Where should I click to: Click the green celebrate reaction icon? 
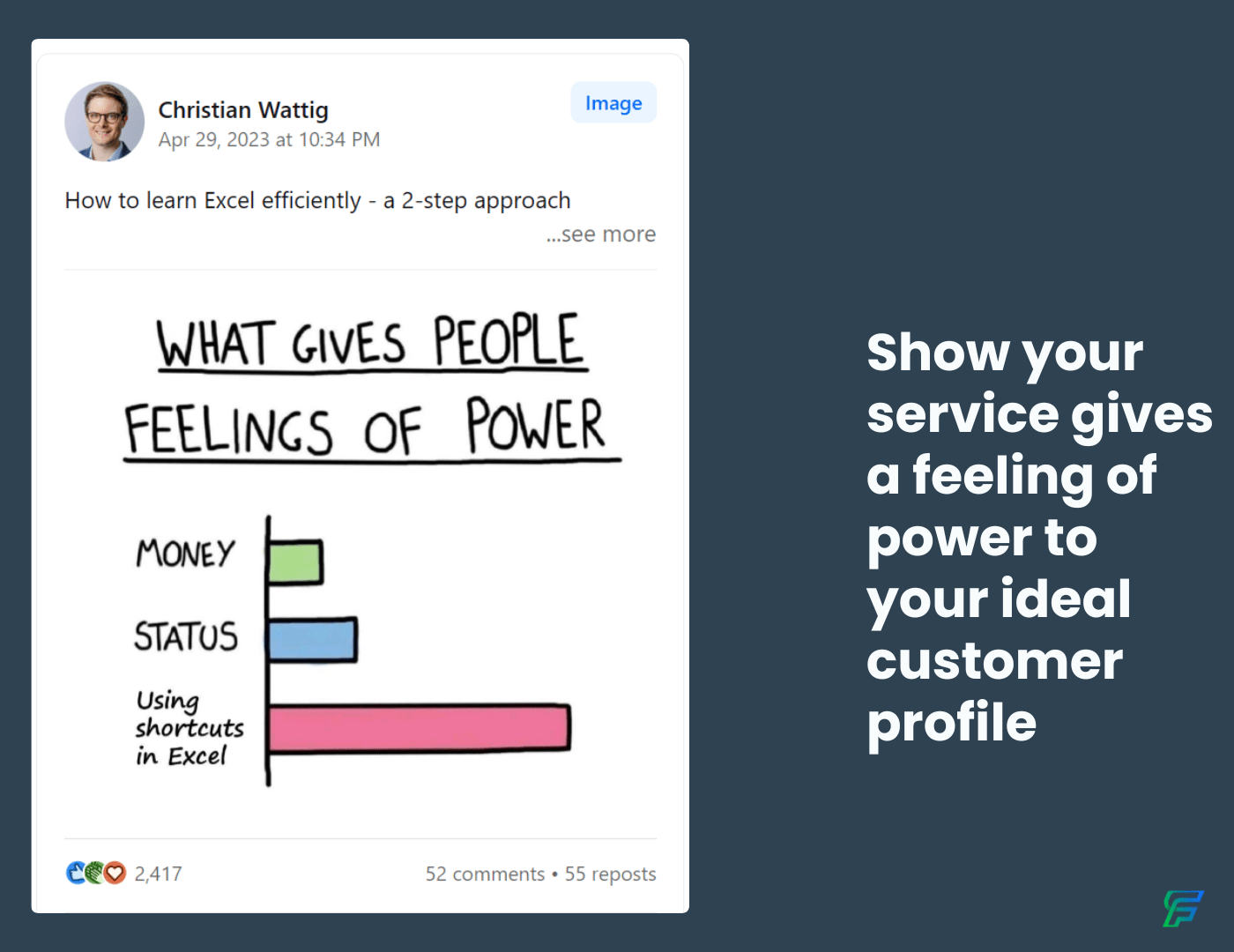[95, 873]
